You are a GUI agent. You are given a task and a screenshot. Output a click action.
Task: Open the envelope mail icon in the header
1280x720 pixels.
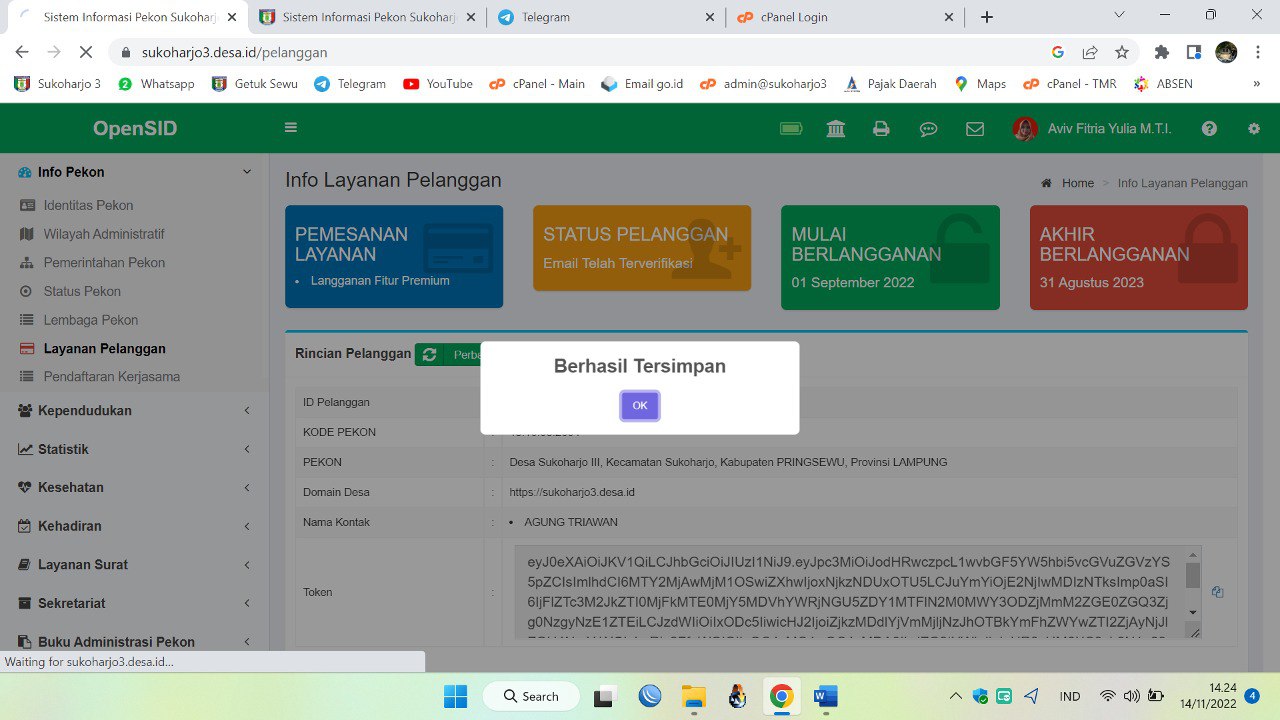click(x=974, y=127)
